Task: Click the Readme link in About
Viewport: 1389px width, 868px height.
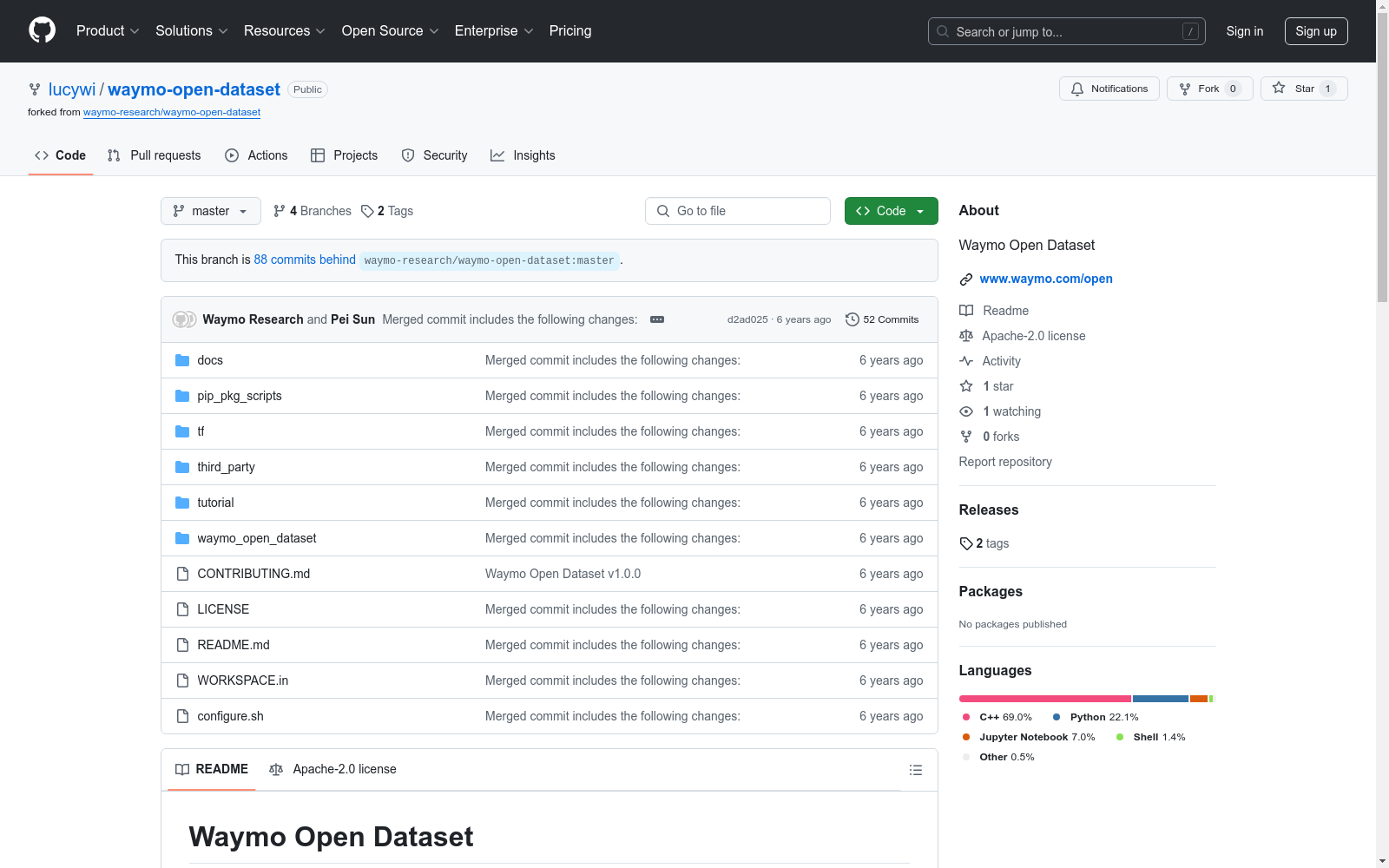Action: (994, 311)
